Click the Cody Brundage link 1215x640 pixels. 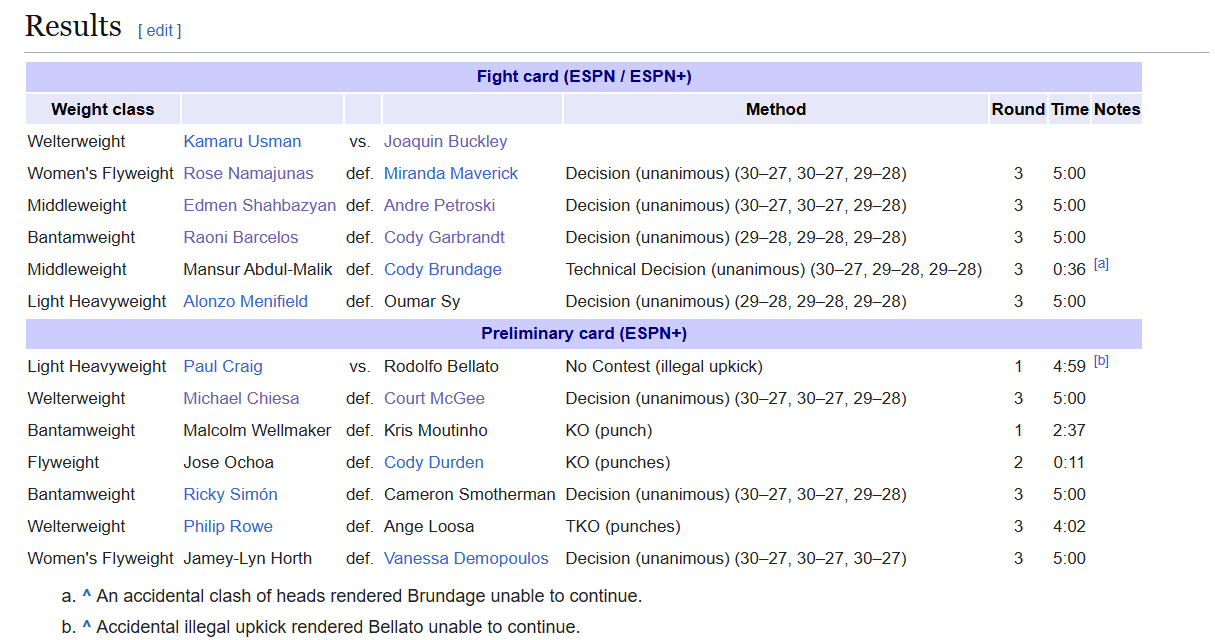click(x=443, y=269)
